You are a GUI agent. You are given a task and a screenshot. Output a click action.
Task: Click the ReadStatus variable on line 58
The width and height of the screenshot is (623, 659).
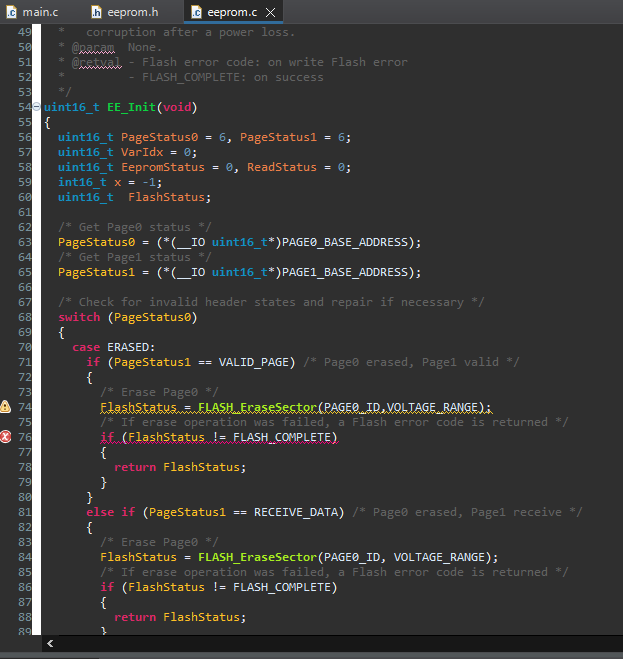(x=282, y=167)
